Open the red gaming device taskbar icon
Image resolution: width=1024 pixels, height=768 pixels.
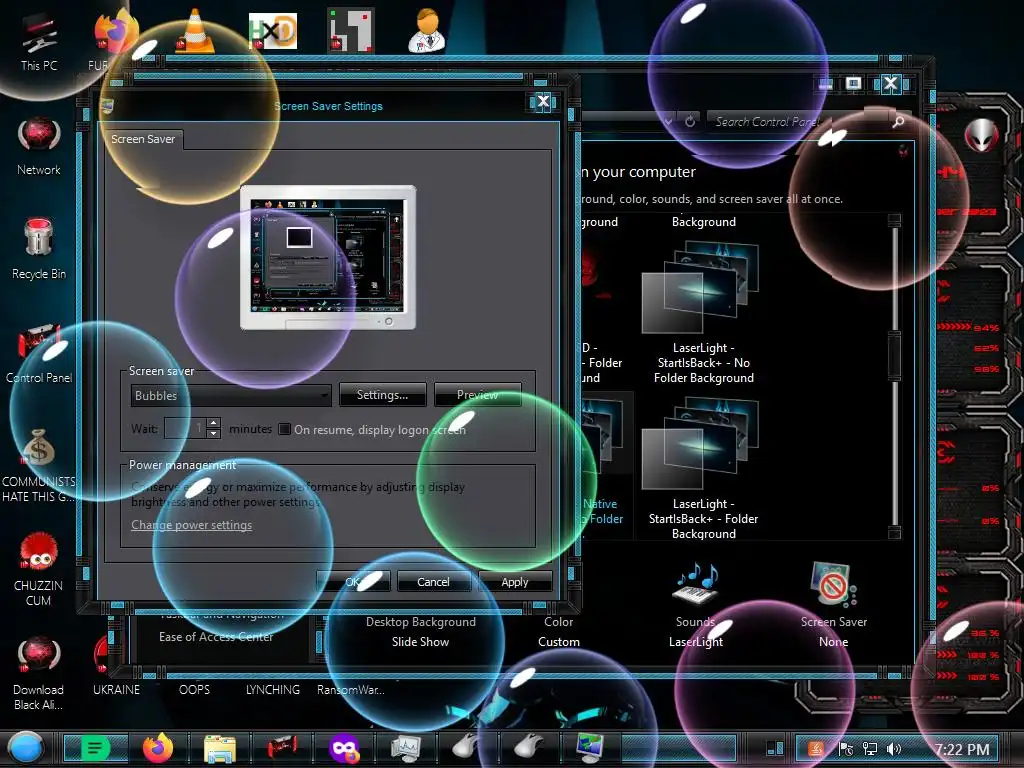click(x=281, y=748)
